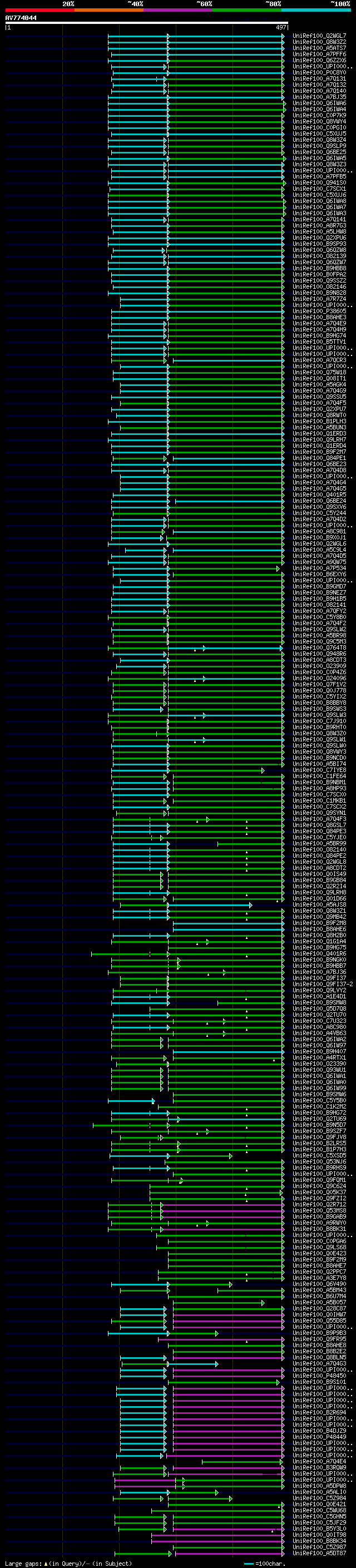Pick the UniRef100_Q2WGL8 row label
The width and height of the screenshot is (356, 1568).
pos(319,862)
